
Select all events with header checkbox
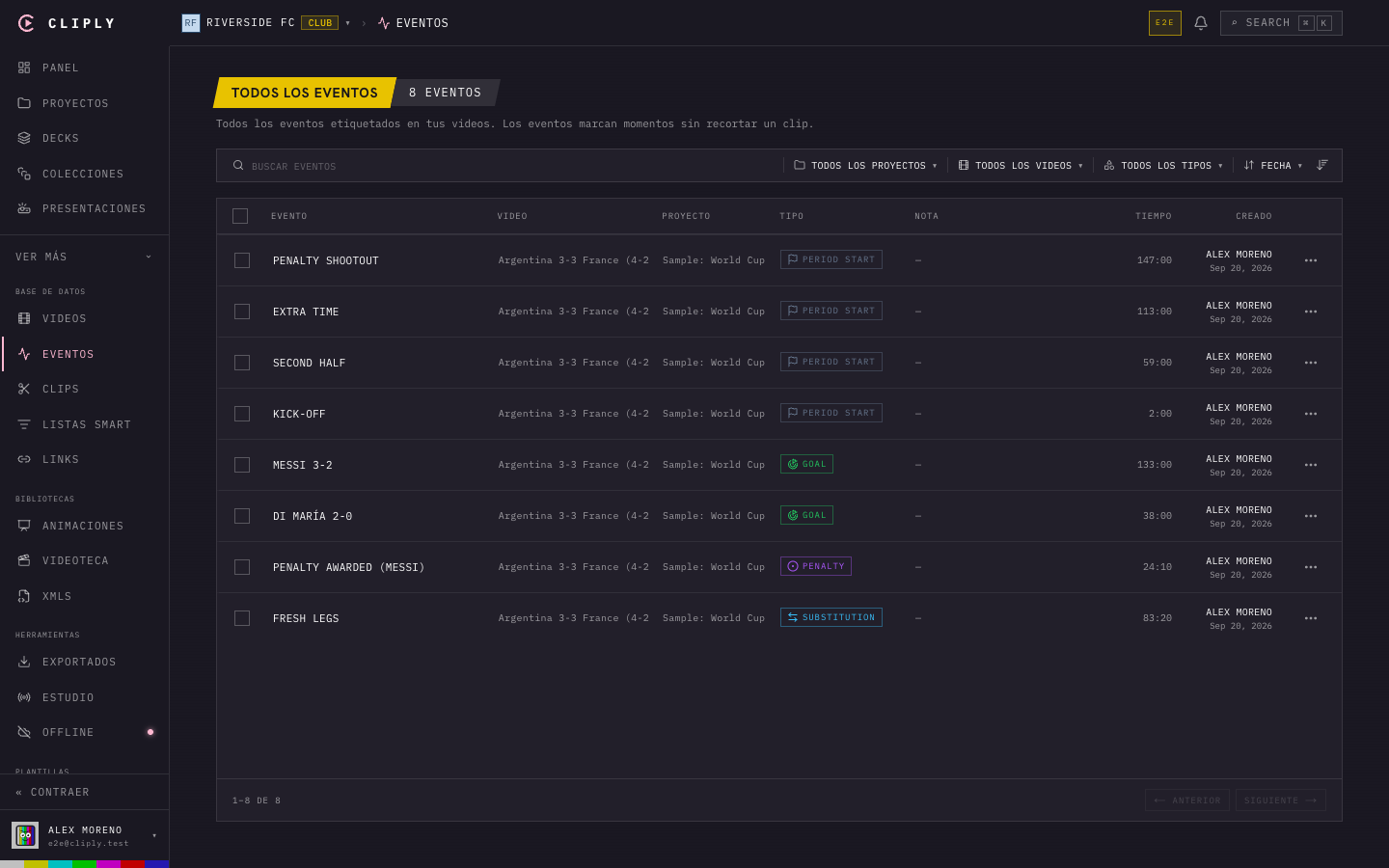click(240, 216)
